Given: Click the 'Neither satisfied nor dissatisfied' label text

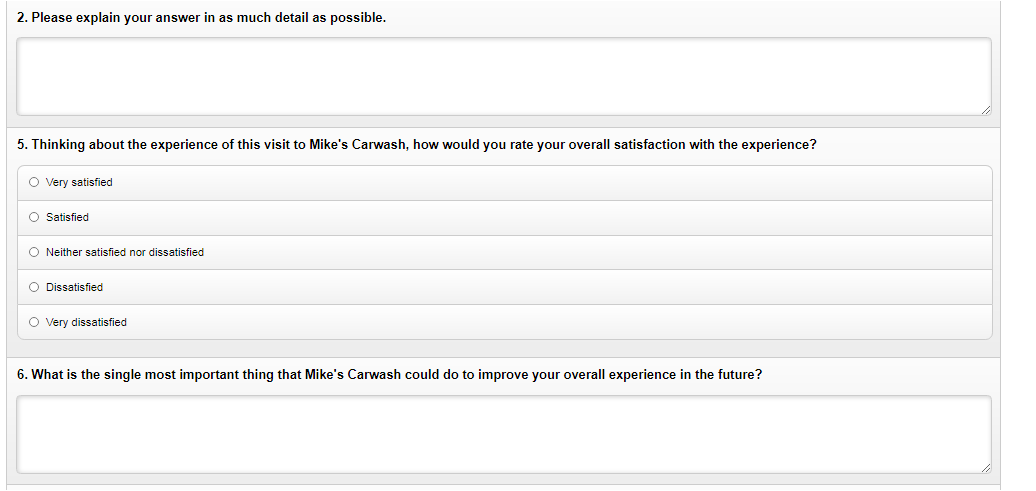Looking at the screenshot, I should coord(125,252).
